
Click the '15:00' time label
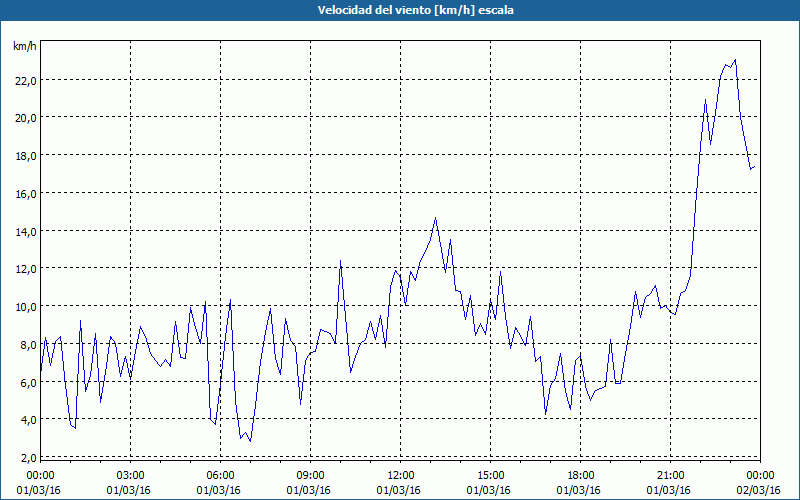pyautogui.click(x=491, y=476)
